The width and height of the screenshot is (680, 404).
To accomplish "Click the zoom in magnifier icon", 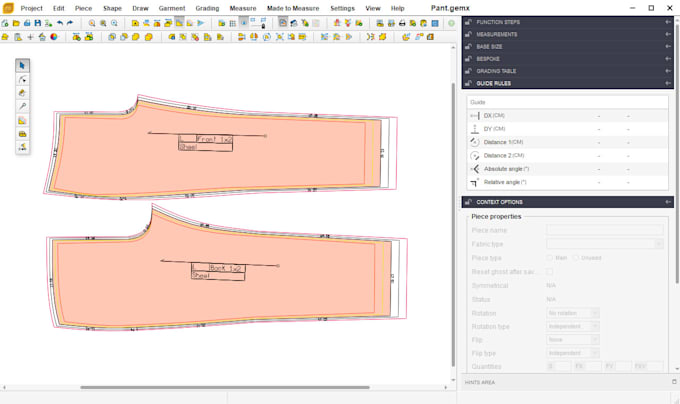I will (92, 22).
